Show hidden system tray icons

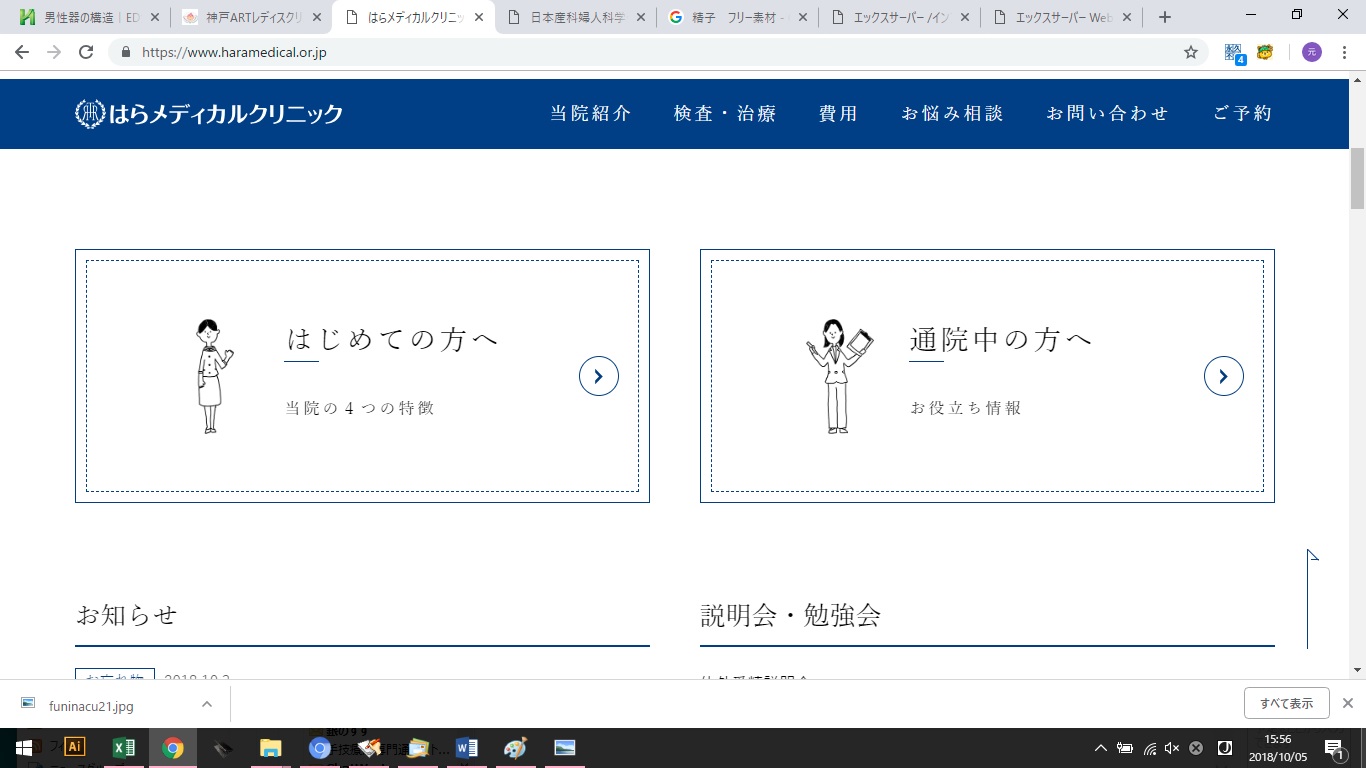1101,748
